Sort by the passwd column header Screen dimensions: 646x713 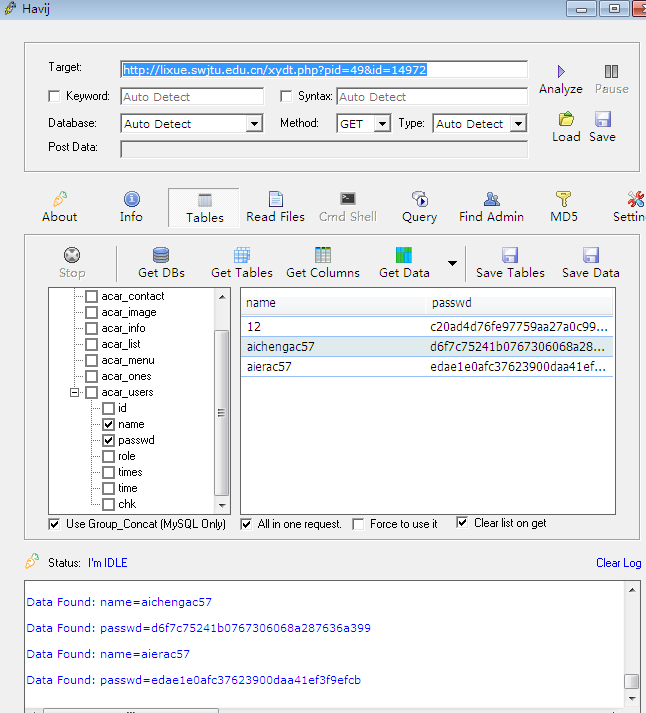click(x=519, y=303)
